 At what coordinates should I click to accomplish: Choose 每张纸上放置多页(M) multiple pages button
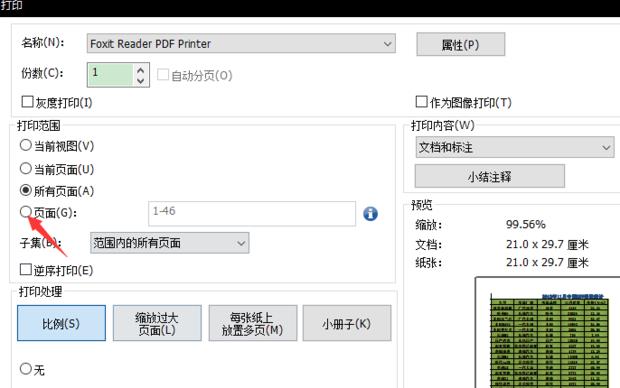(x=253, y=323)
